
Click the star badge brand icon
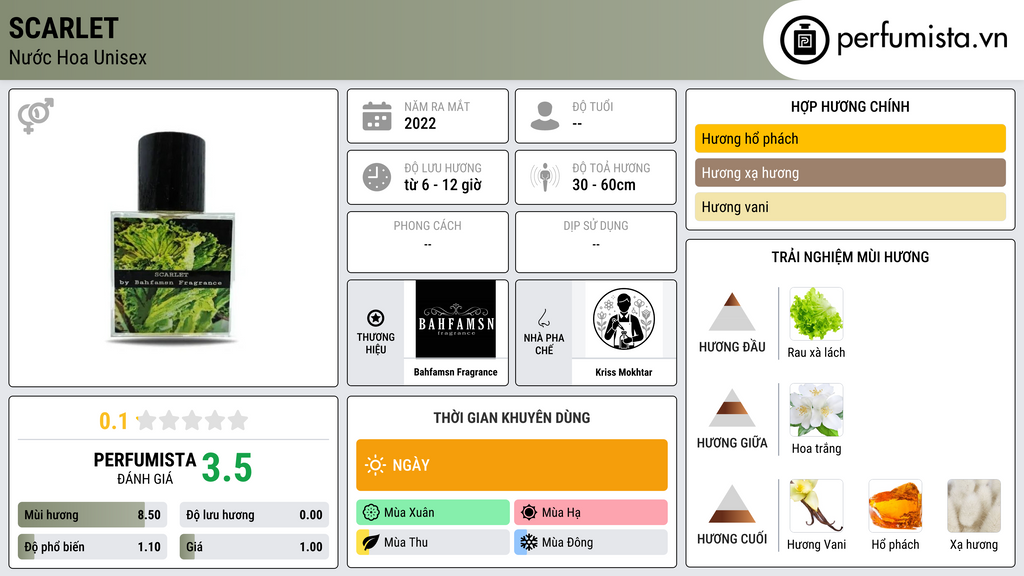376,318
